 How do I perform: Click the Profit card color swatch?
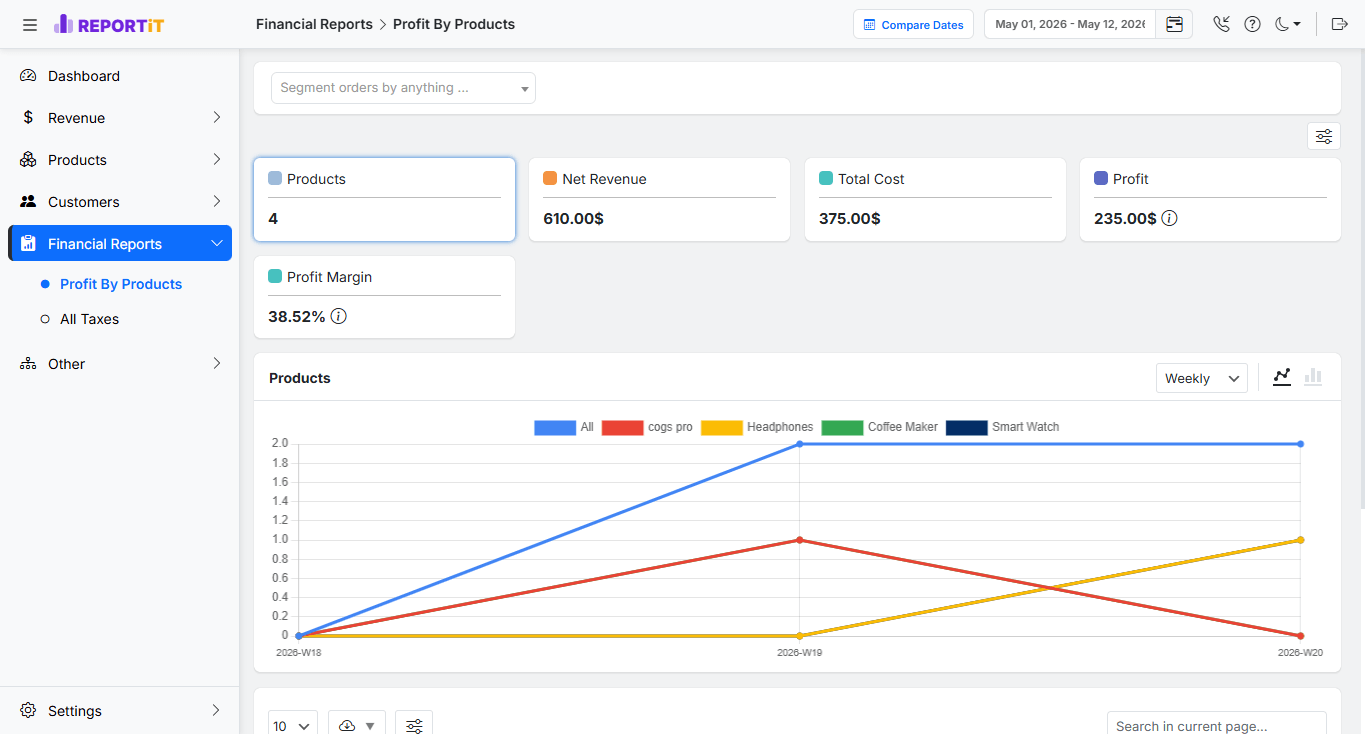click(x=1101, y=178)
